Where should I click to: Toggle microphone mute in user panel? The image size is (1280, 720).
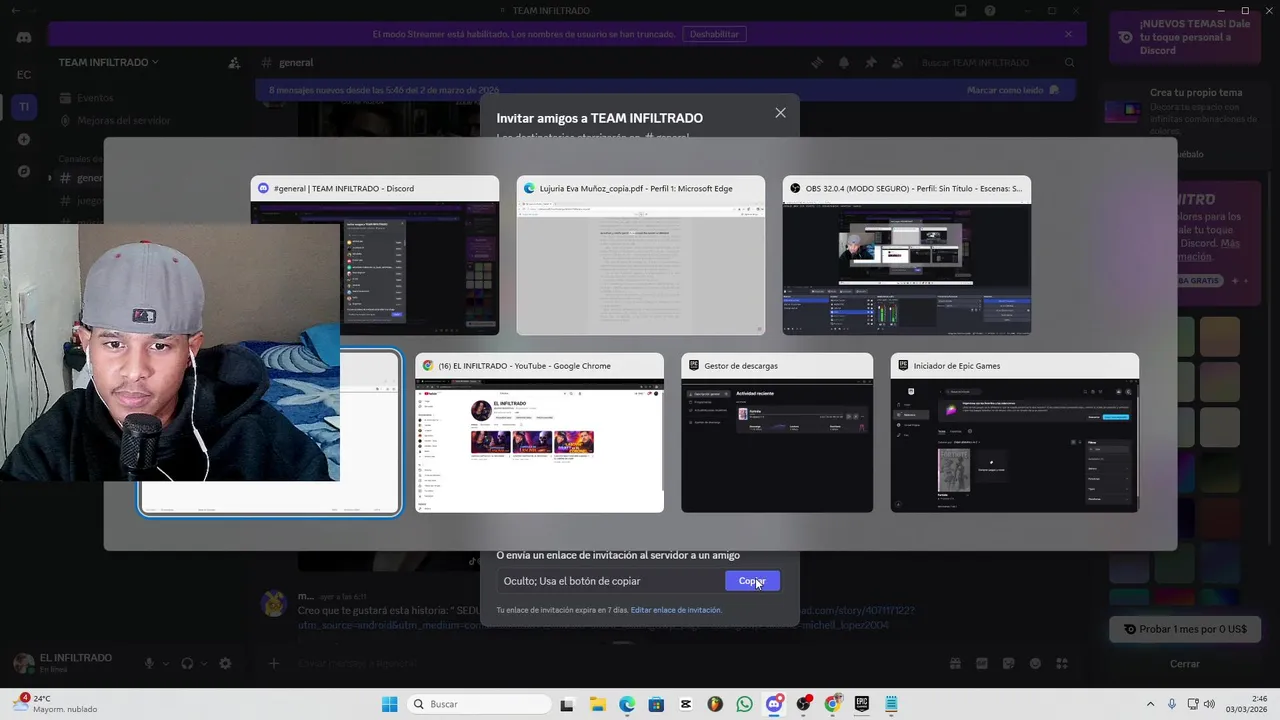pyautogui.click(x=149, y=663)
